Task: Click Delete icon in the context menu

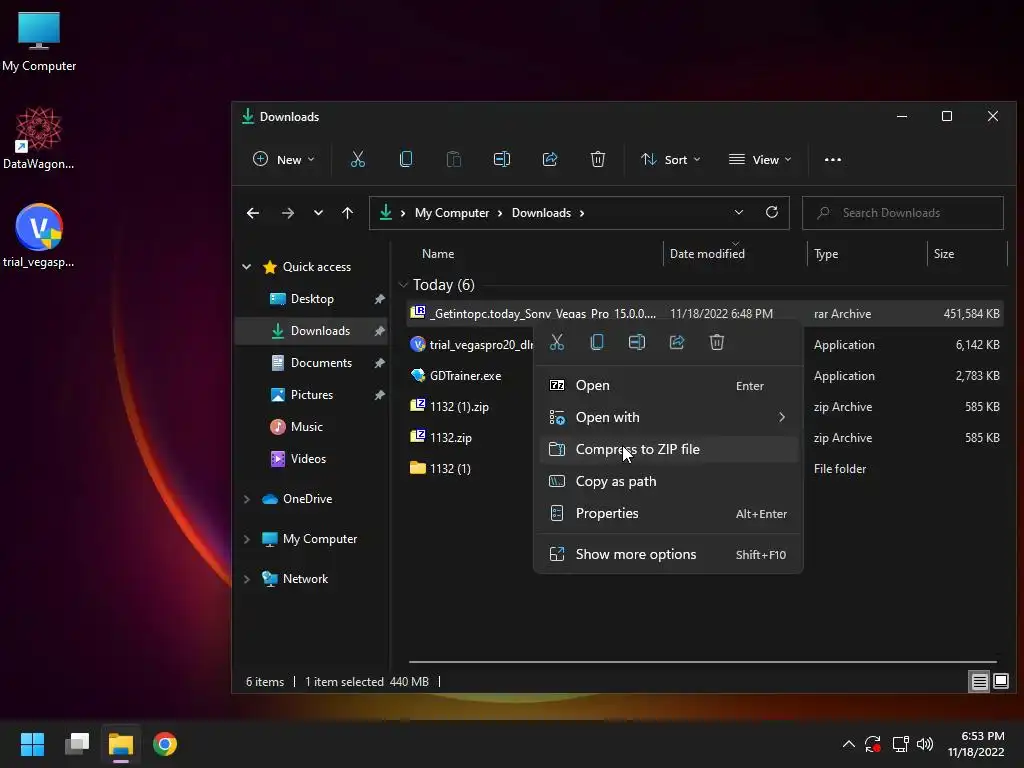Action: pyautogui.click(x=716, y=342)
